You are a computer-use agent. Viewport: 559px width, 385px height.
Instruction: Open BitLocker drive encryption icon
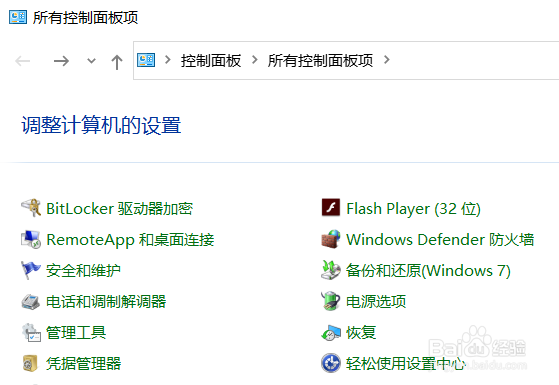pos(31,208)
